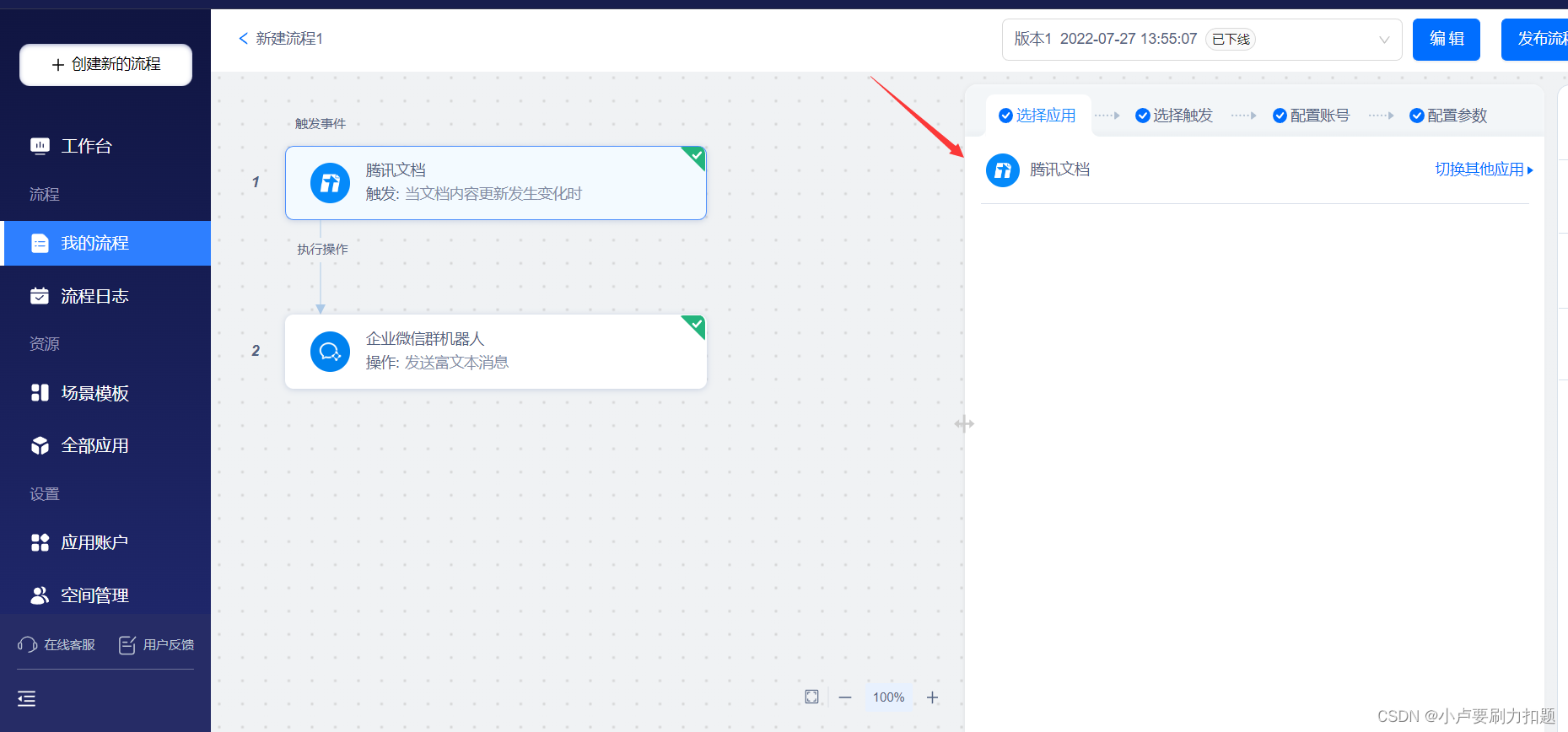Click the panel resize handle icon

(x=964, y=424)
